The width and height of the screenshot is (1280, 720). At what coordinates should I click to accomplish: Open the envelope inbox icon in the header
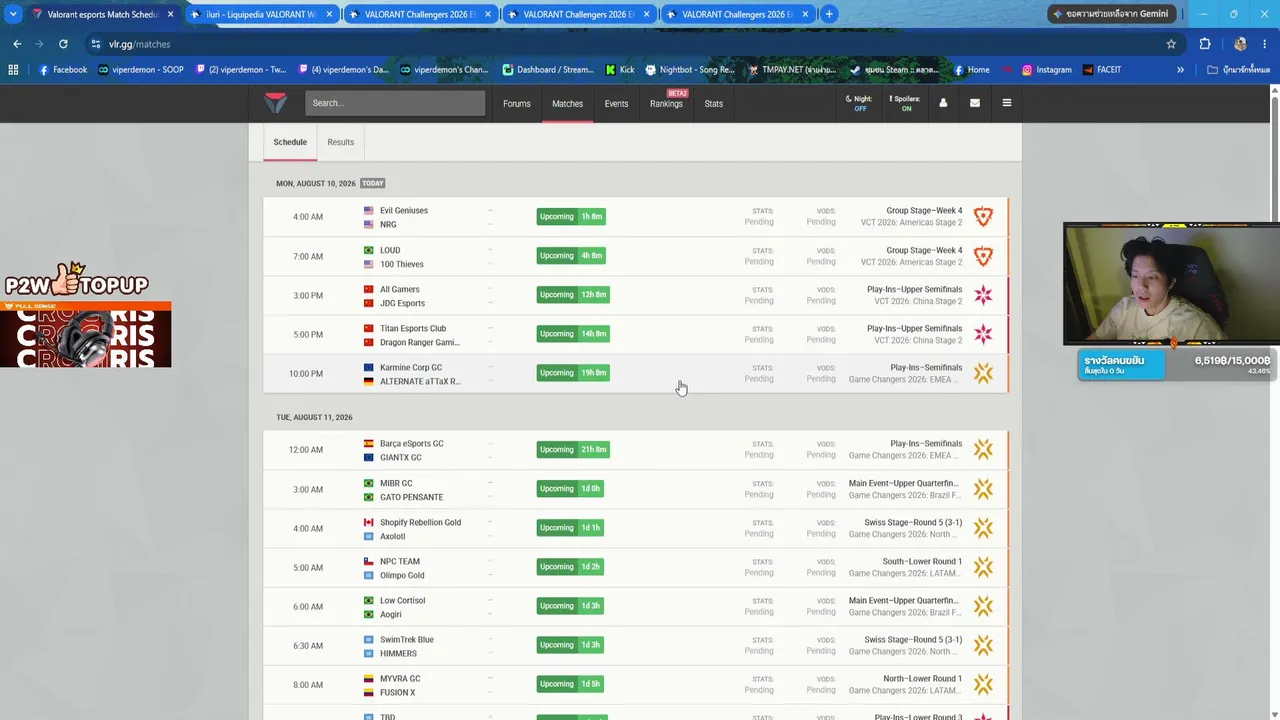[x=975, y=103]
